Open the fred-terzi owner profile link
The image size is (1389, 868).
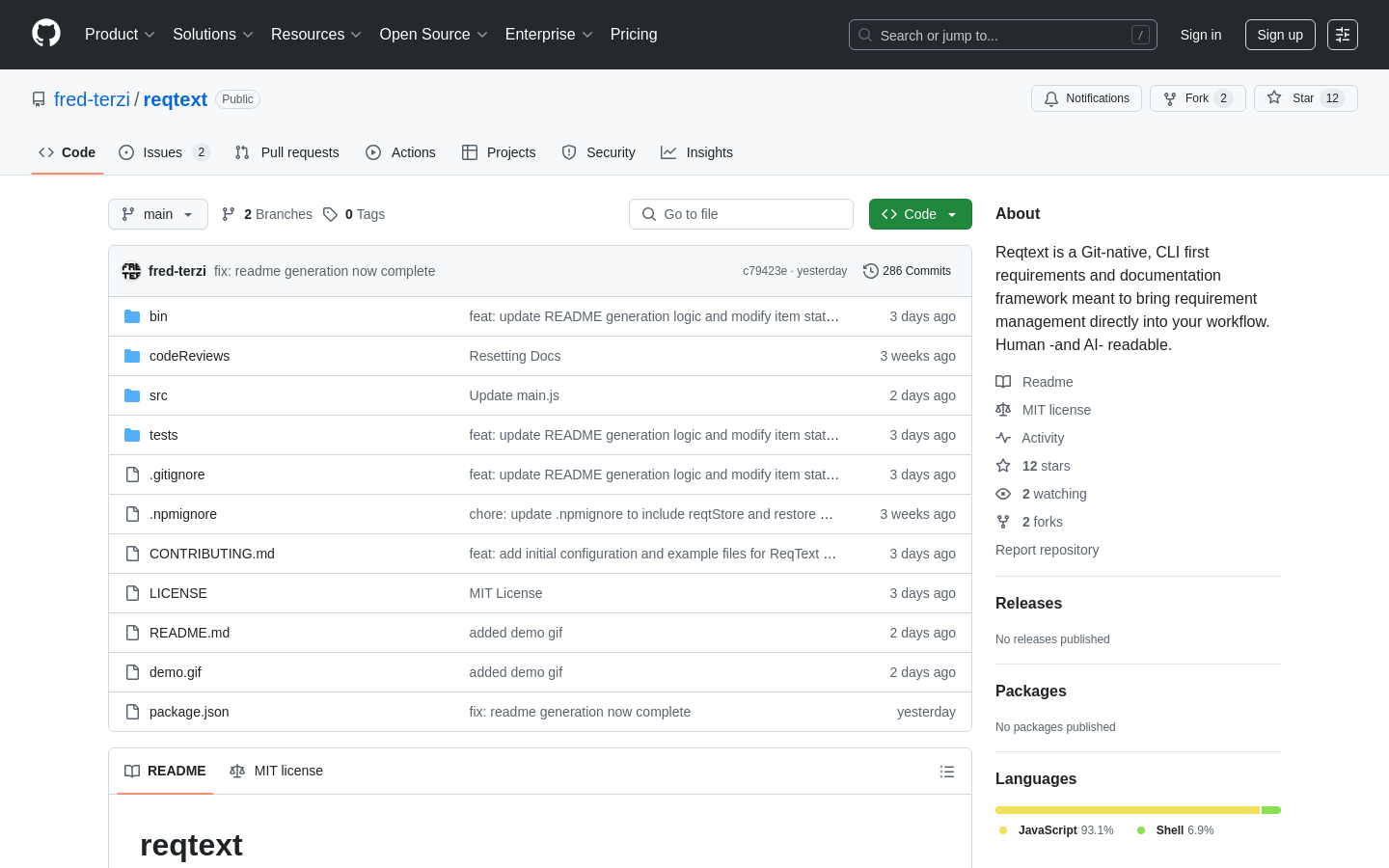92,99
